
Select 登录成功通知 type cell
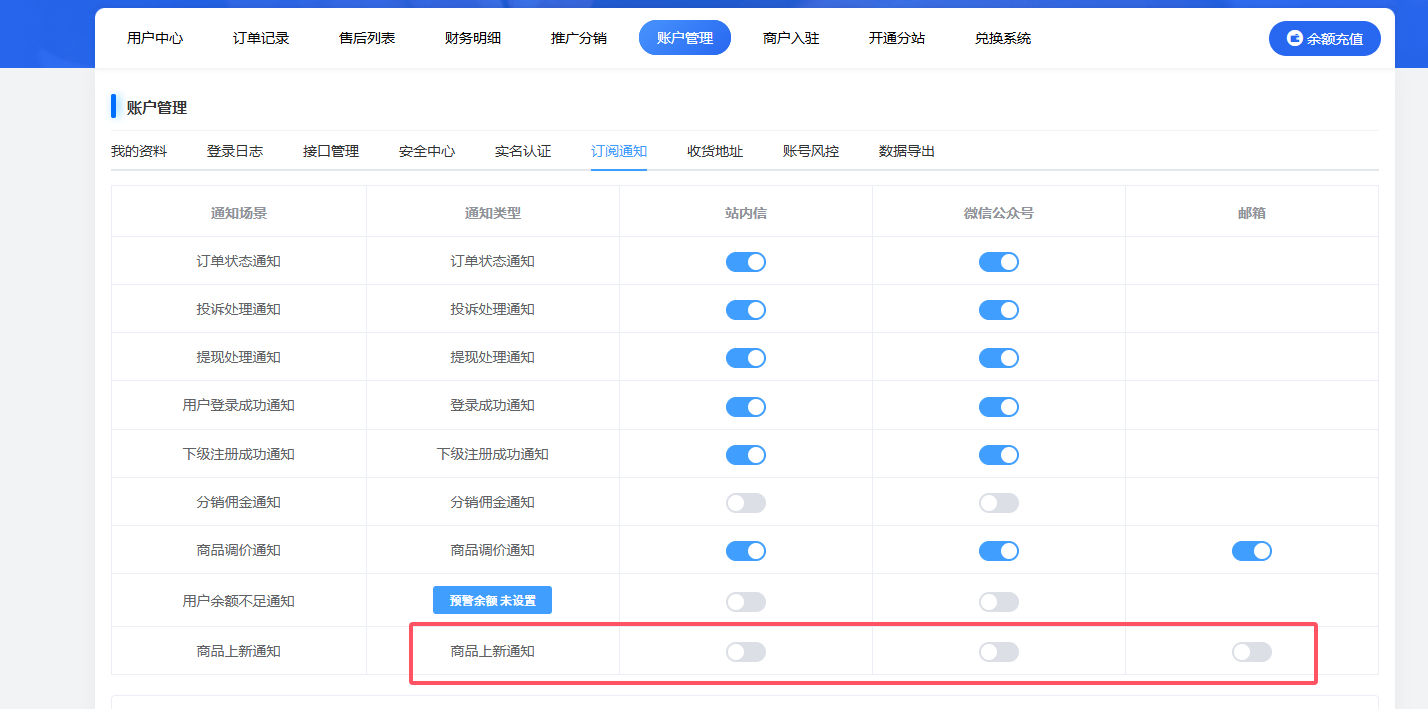tap(493, 405)
